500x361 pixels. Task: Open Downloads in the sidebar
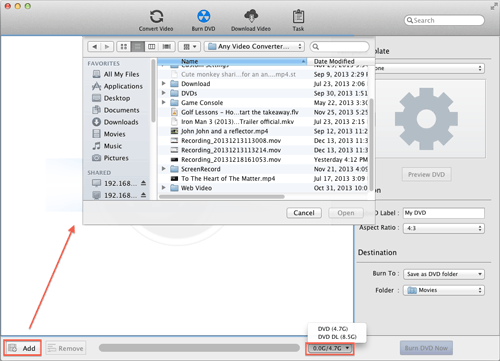click(x=115, y=122)
